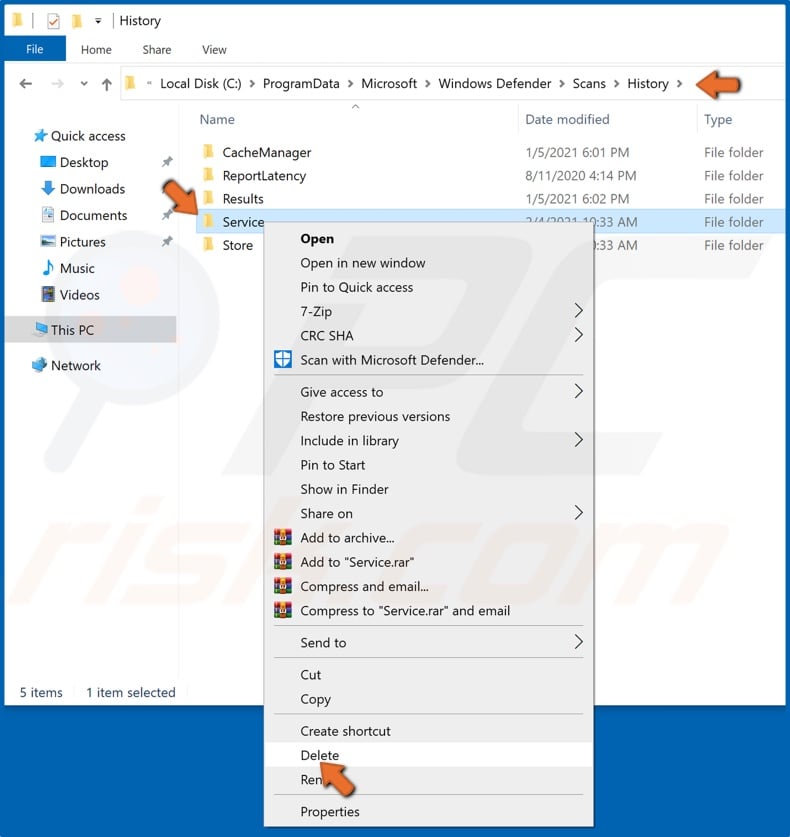The image size is (790, 837).
Task: Open Downloads in navigation pane
Action: coord(83,189)
